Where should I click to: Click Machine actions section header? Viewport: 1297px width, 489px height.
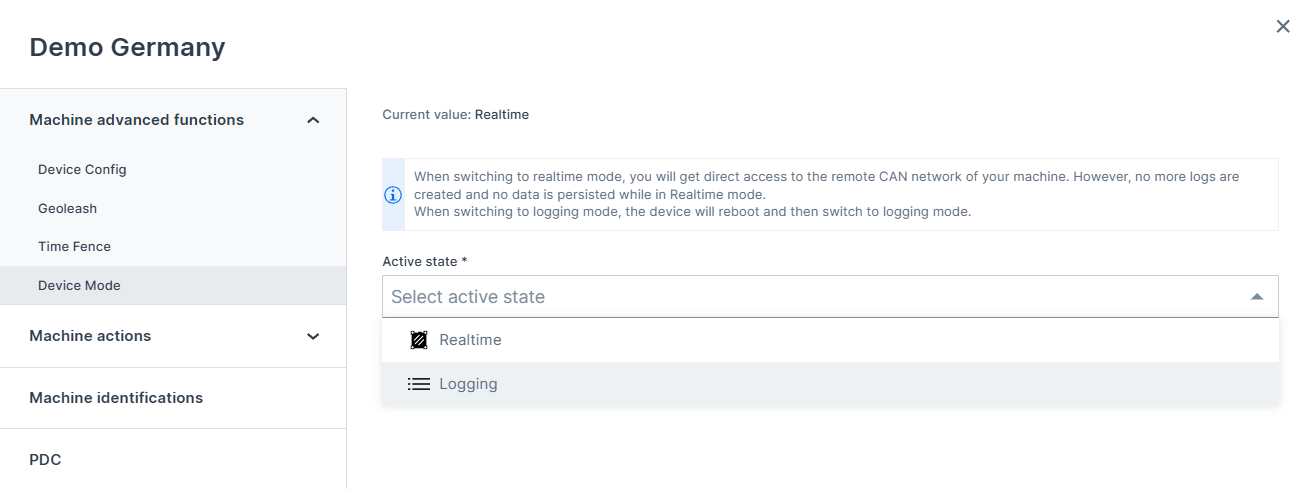click(90, 336)
